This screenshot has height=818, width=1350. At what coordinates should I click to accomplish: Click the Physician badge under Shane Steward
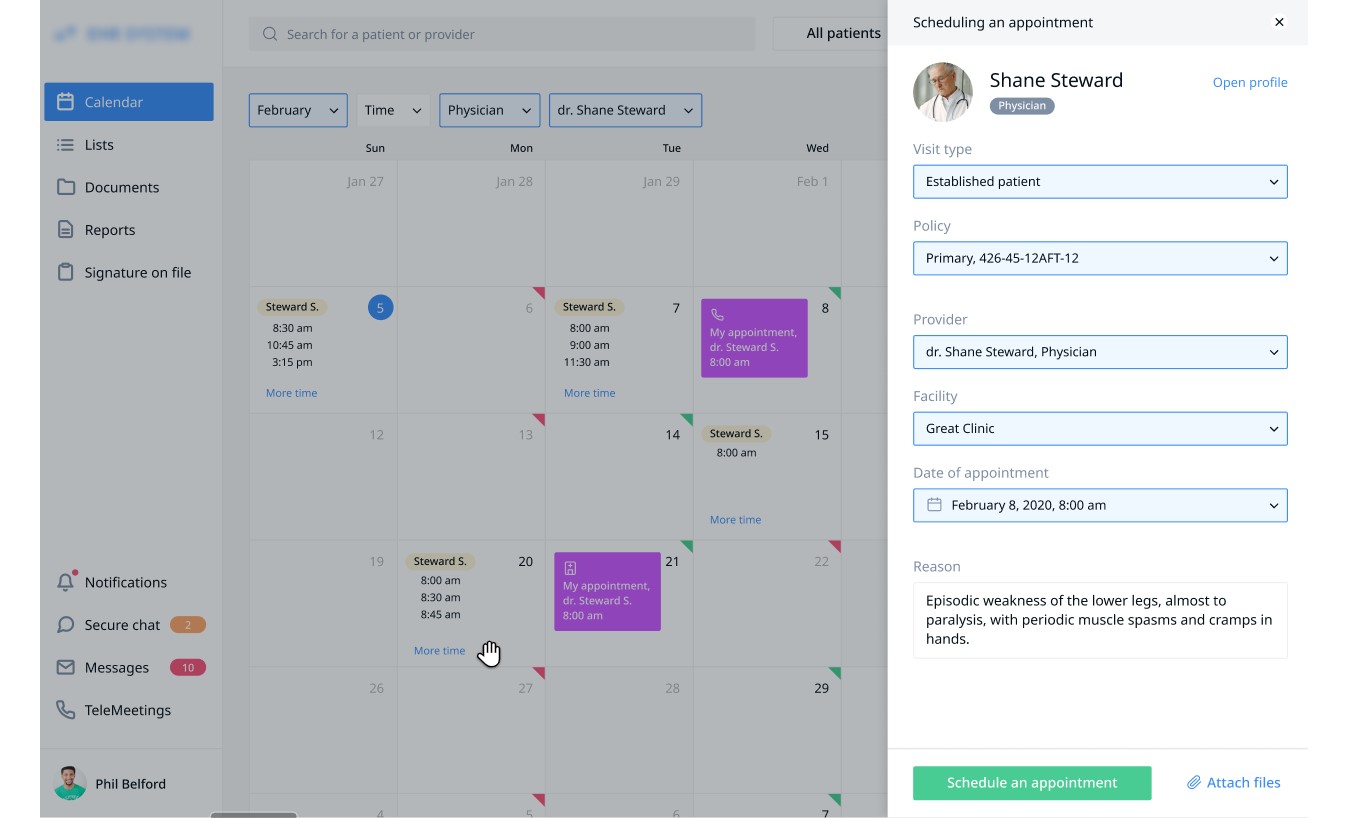pos(1022,106)
